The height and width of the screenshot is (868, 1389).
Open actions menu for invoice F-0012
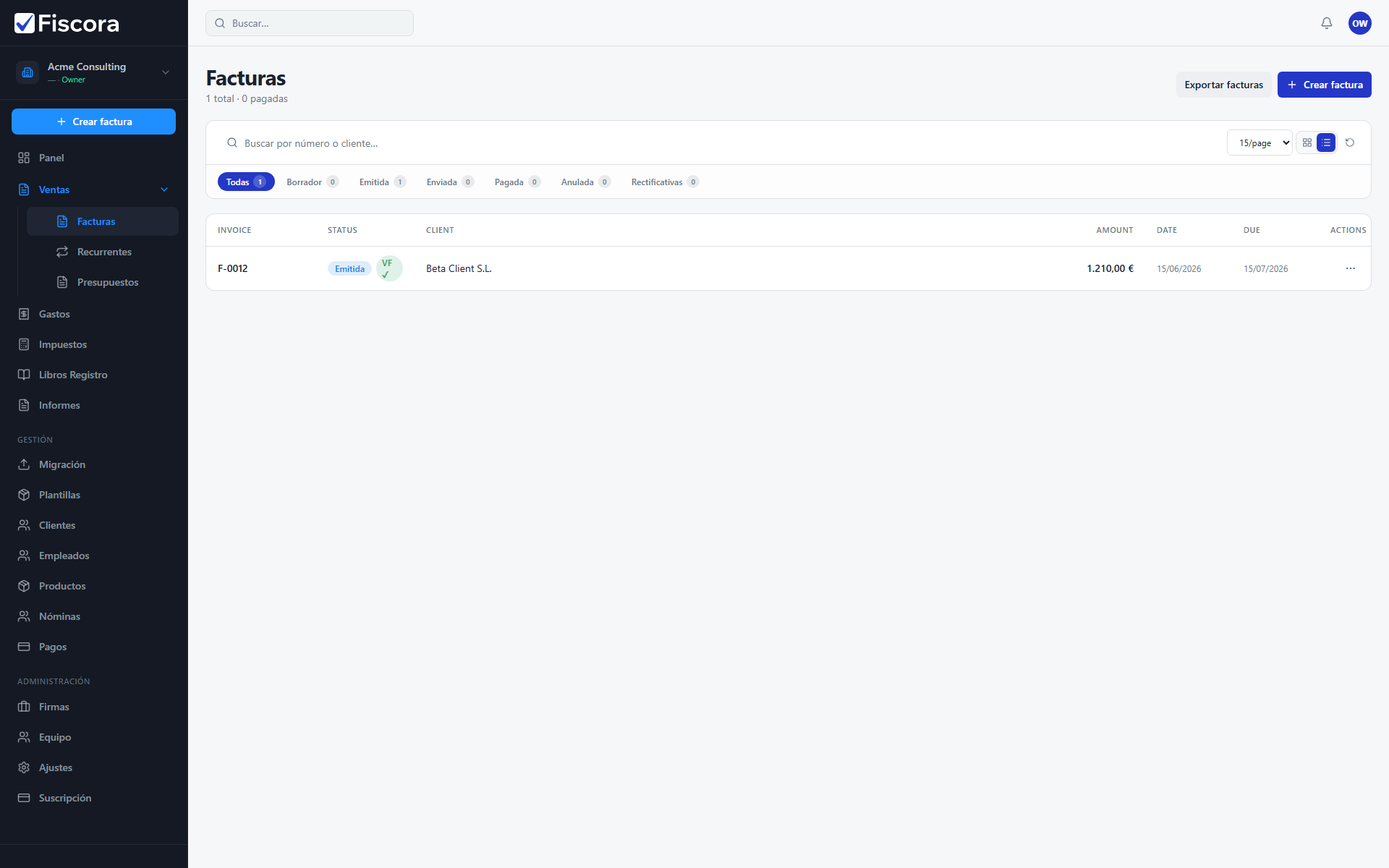(x=1350, y=268)
